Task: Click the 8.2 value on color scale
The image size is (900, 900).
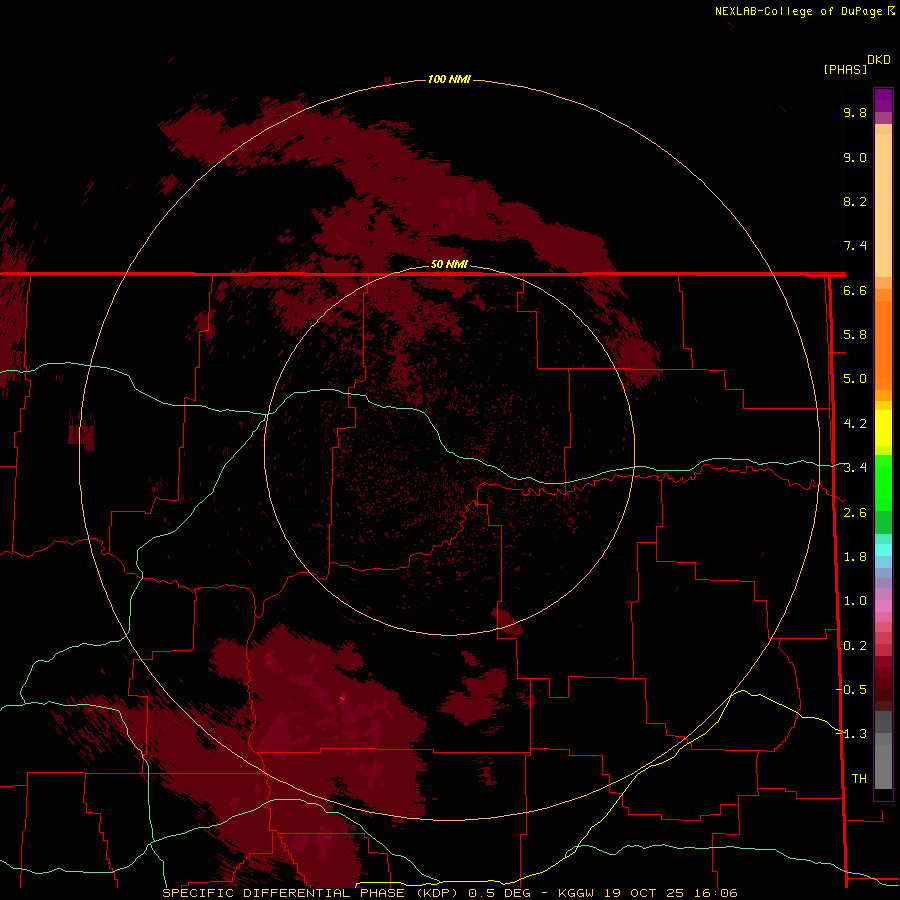Action: (x=855, y=201)
